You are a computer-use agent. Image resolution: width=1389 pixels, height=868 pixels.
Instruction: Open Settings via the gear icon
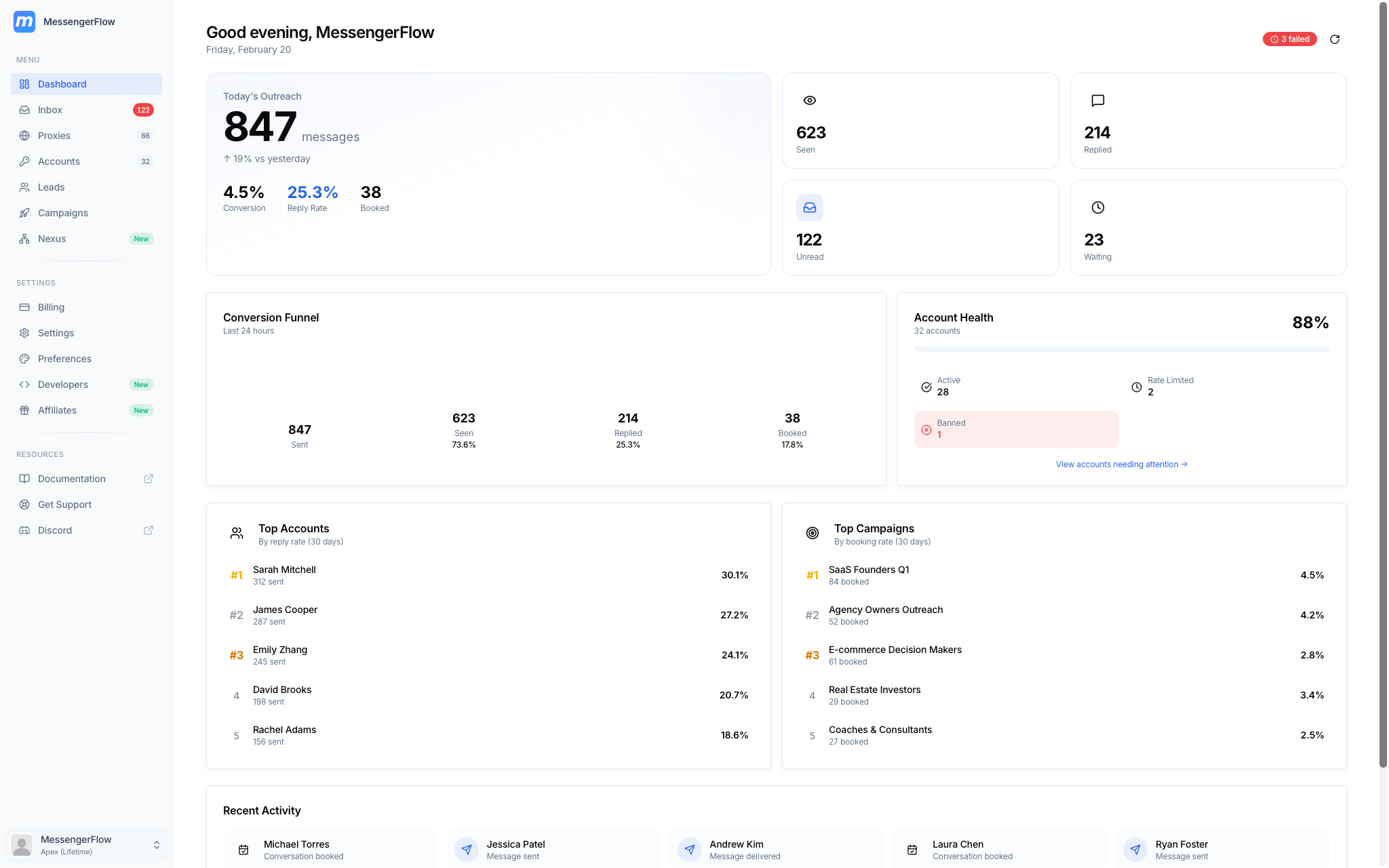24,333
